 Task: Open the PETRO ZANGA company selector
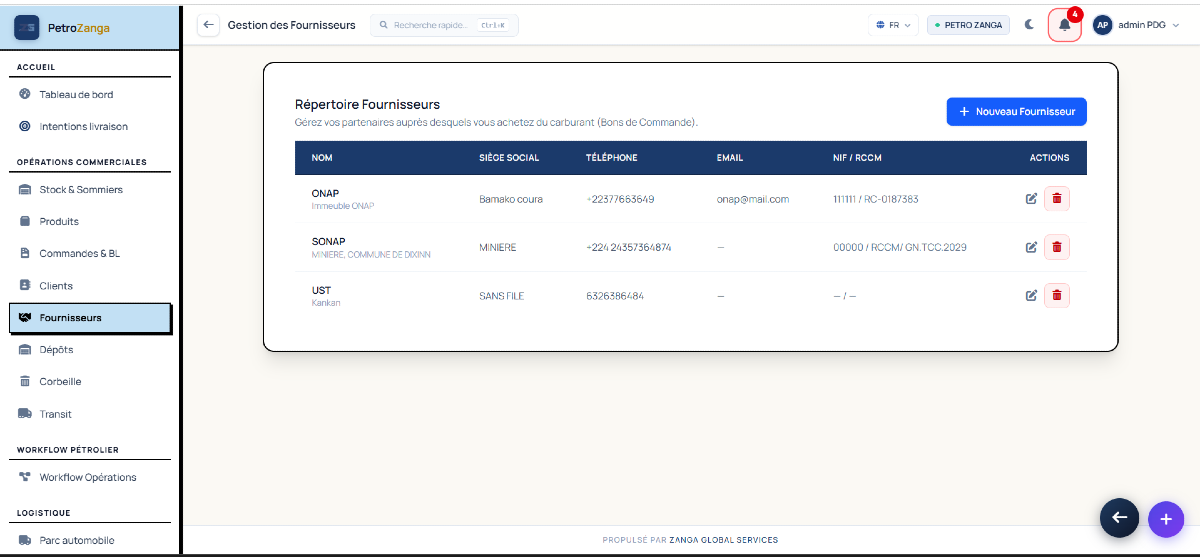968,25
